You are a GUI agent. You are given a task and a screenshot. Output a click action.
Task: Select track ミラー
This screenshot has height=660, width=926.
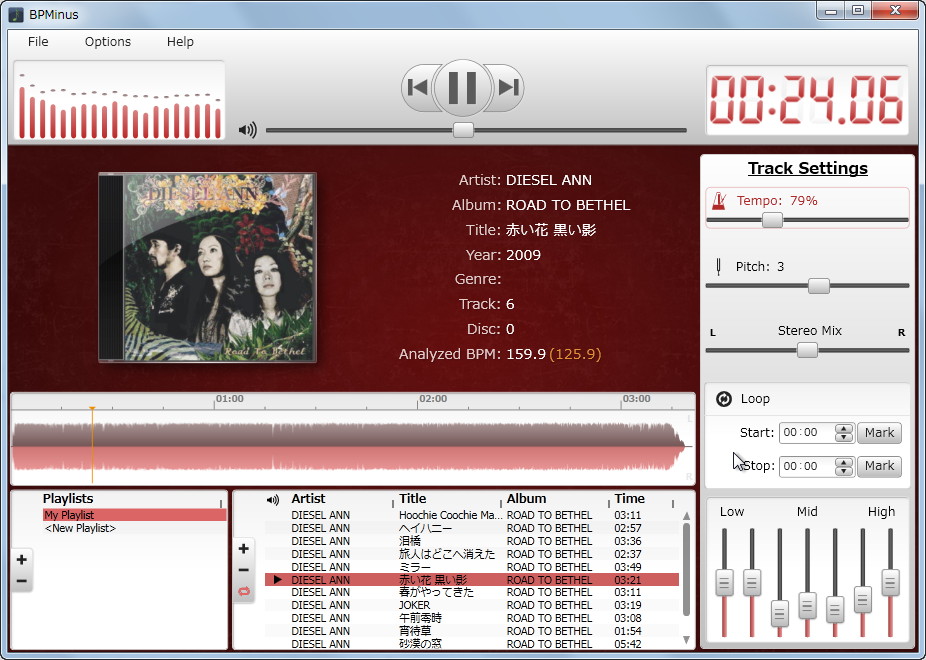pyautogui.click(x=471, y=567)
